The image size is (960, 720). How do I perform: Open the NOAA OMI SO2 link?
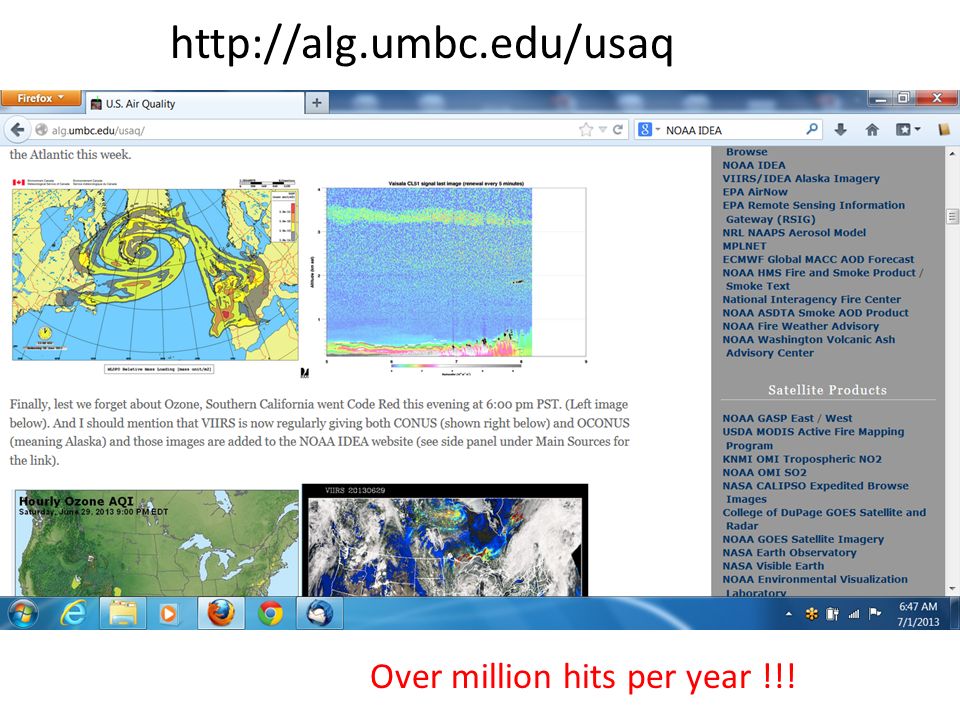[765, 473]
